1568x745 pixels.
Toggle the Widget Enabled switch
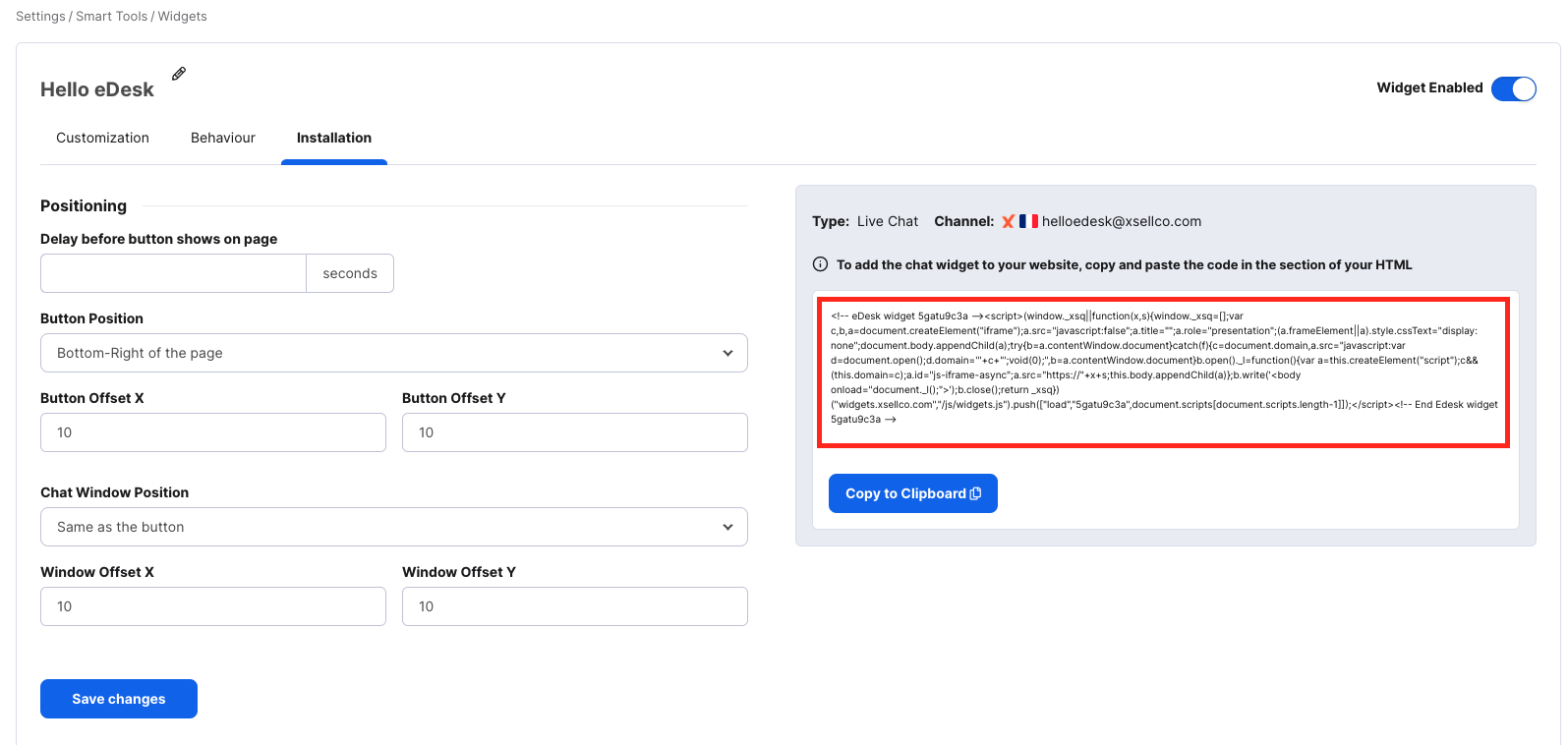tap(1513, 88)
